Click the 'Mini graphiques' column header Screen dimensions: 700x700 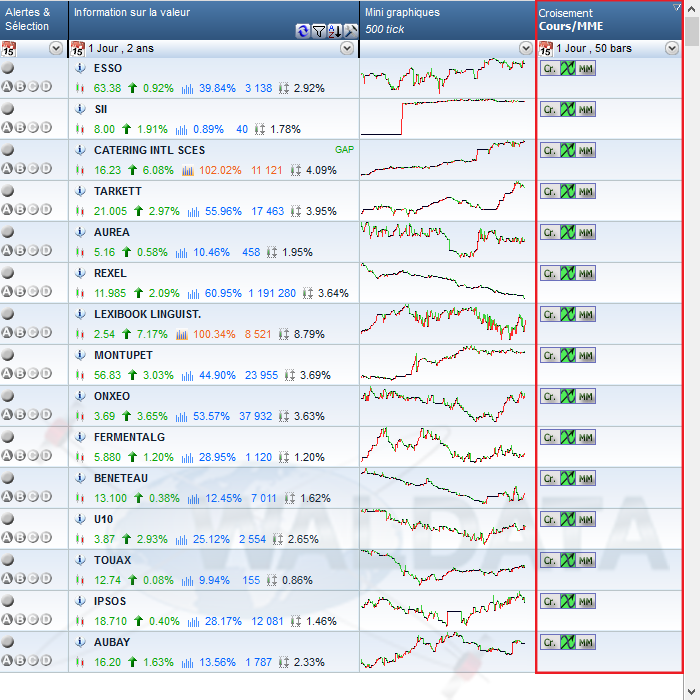447,20
